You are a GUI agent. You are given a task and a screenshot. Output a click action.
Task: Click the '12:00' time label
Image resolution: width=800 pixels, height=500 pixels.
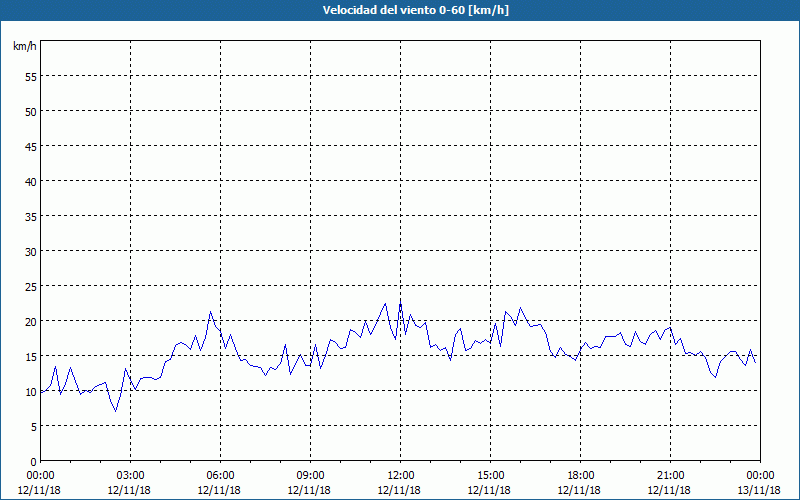pos(401,476)
